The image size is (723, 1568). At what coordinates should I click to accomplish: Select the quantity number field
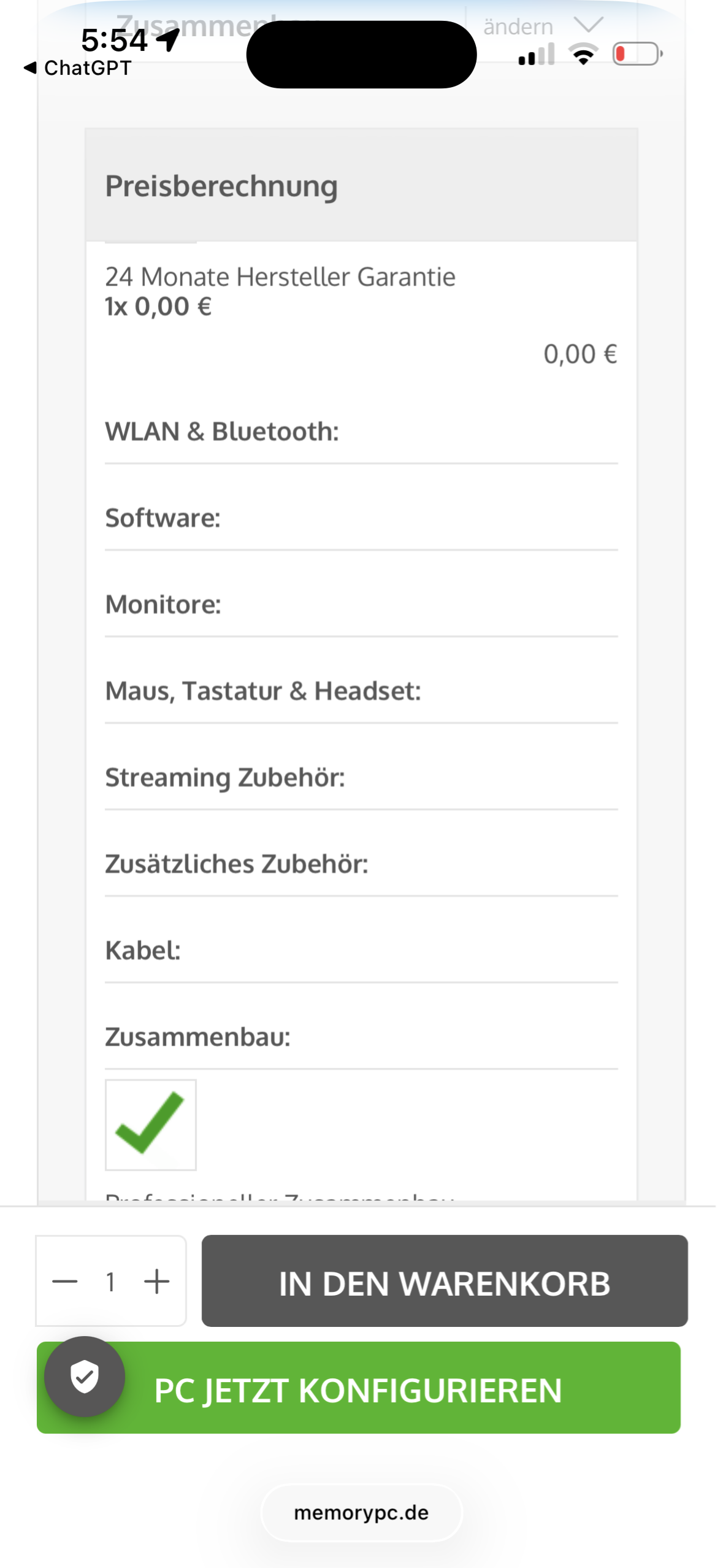point(111,1281)
